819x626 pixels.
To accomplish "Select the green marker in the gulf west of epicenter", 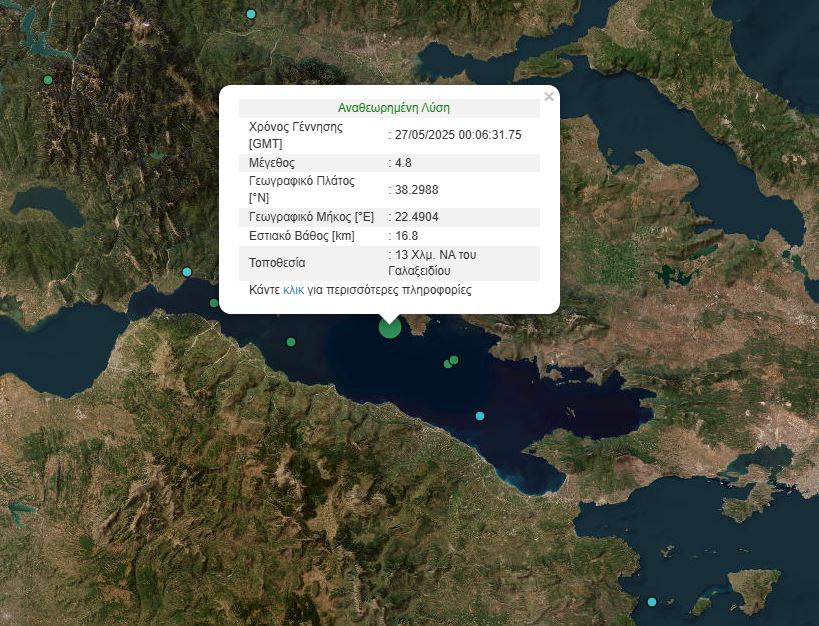I will pyautogui.click(x=291, y=342).
